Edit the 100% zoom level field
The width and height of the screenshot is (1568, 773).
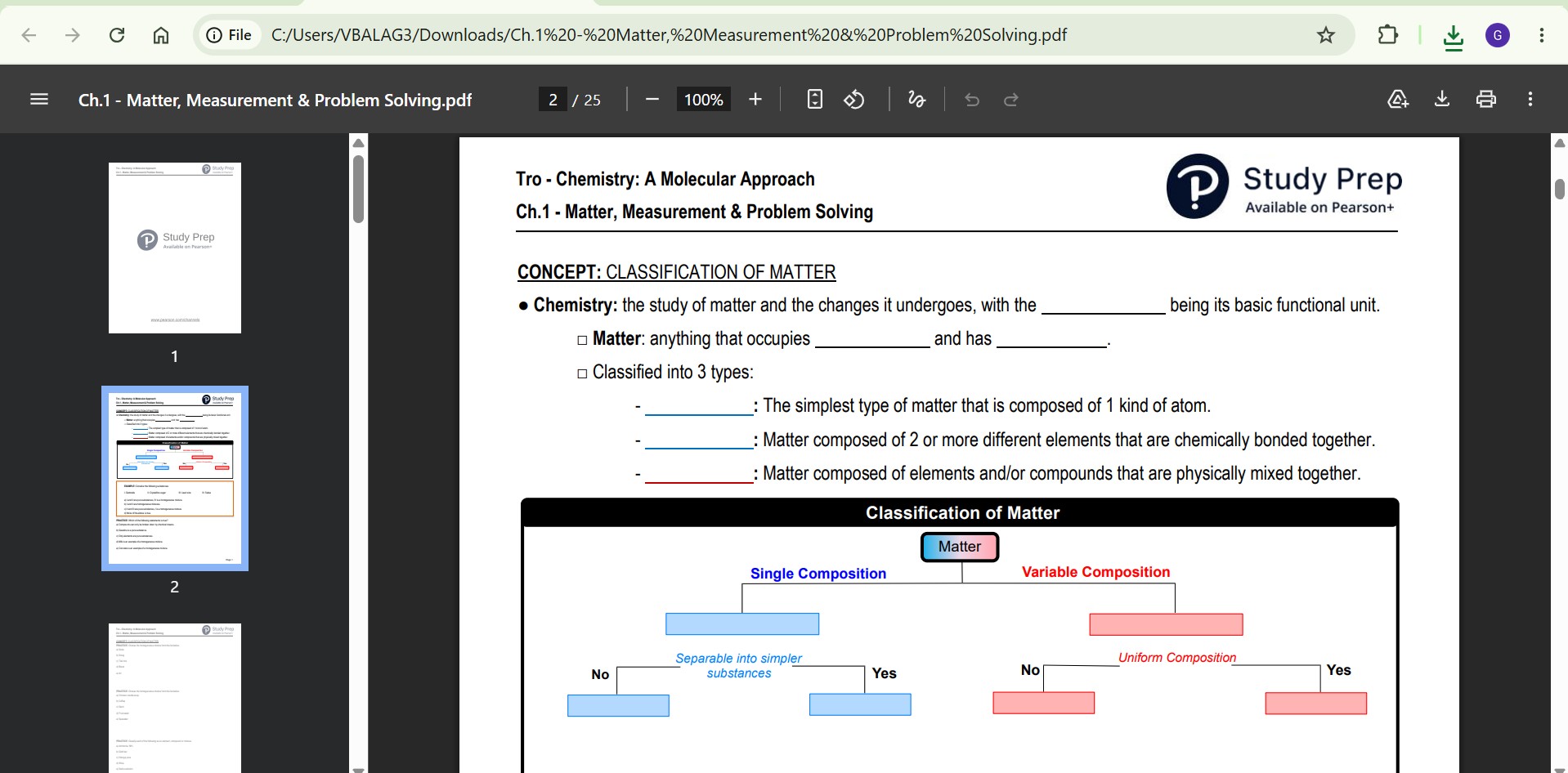[703, 100]
